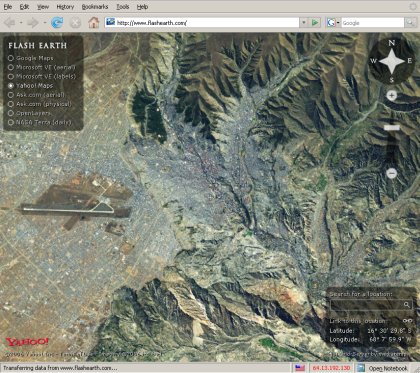Pan east using compass E

410,61
